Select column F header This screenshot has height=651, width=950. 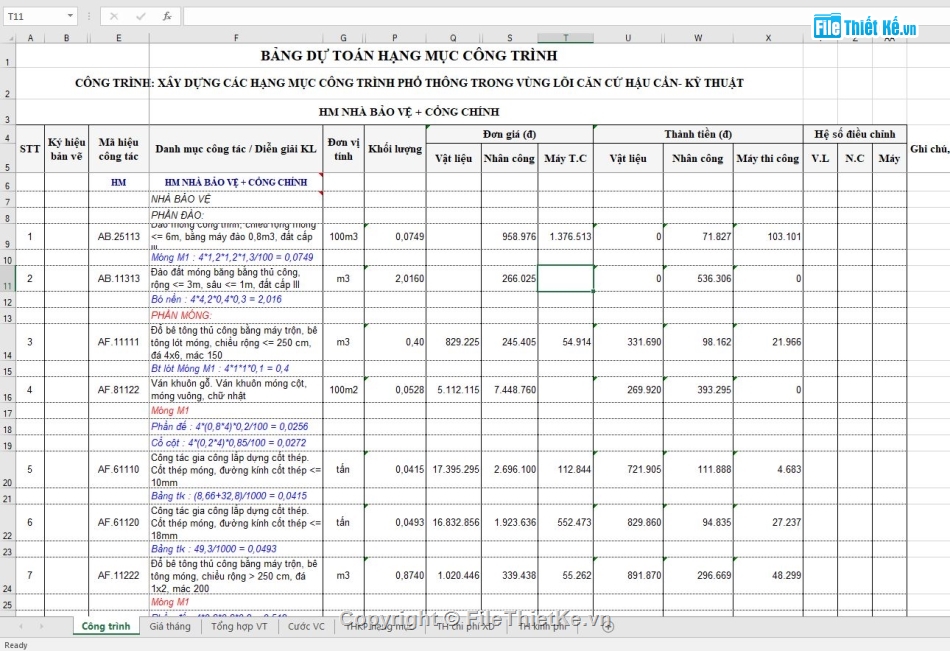[236, 38]
